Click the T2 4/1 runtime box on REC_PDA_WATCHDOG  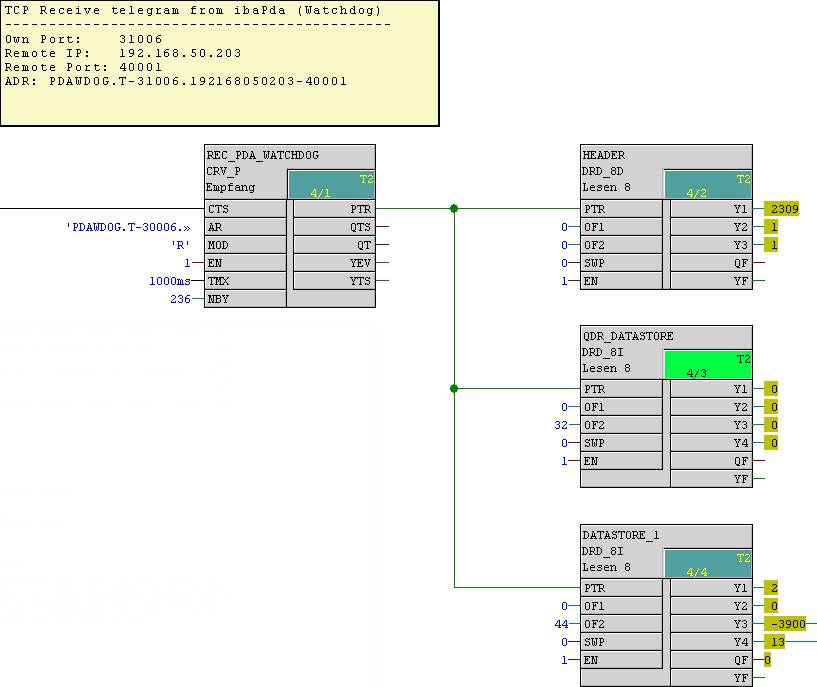[331, 185]
